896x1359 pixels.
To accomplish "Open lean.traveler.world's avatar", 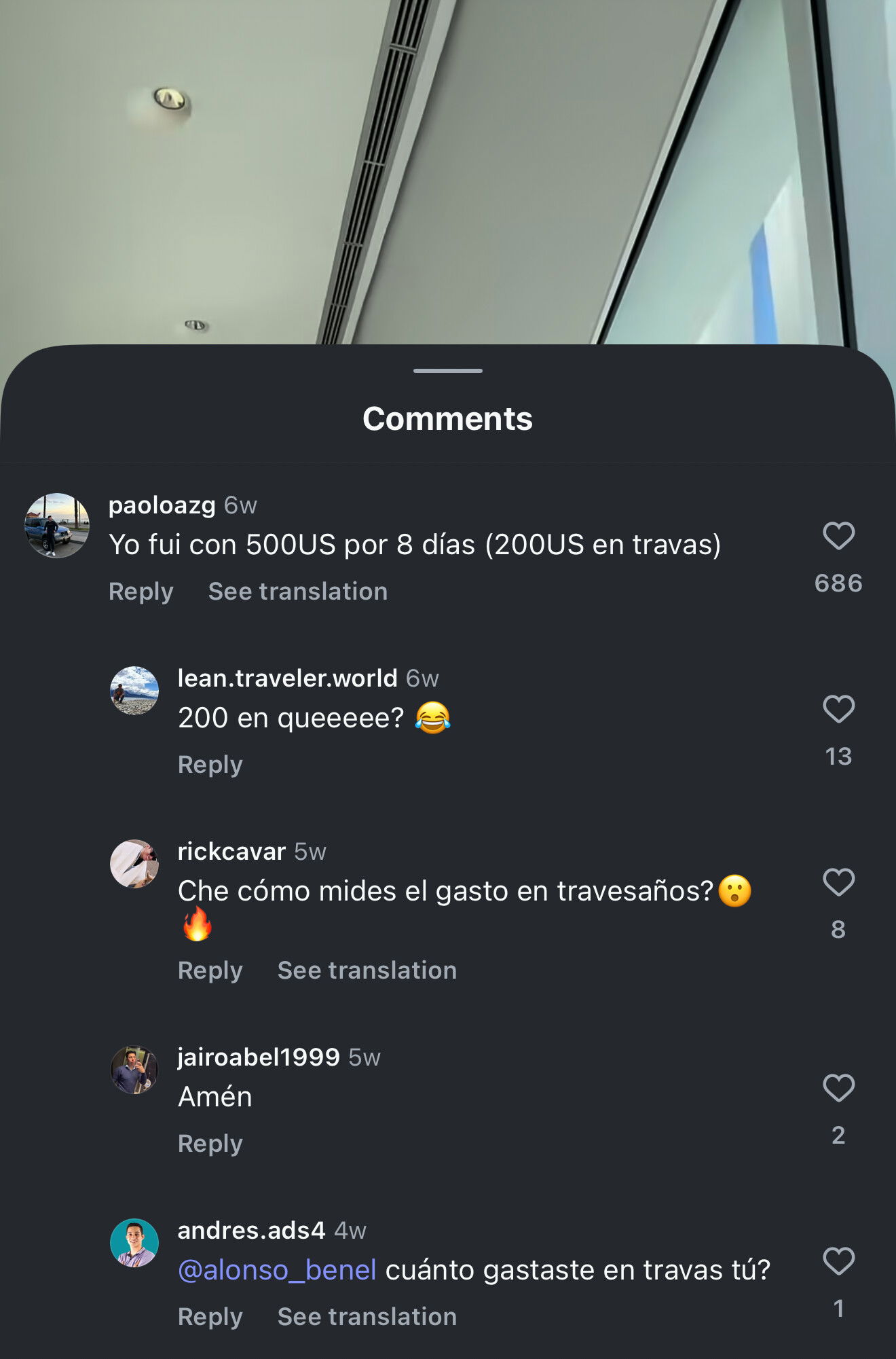I will 134,691.
